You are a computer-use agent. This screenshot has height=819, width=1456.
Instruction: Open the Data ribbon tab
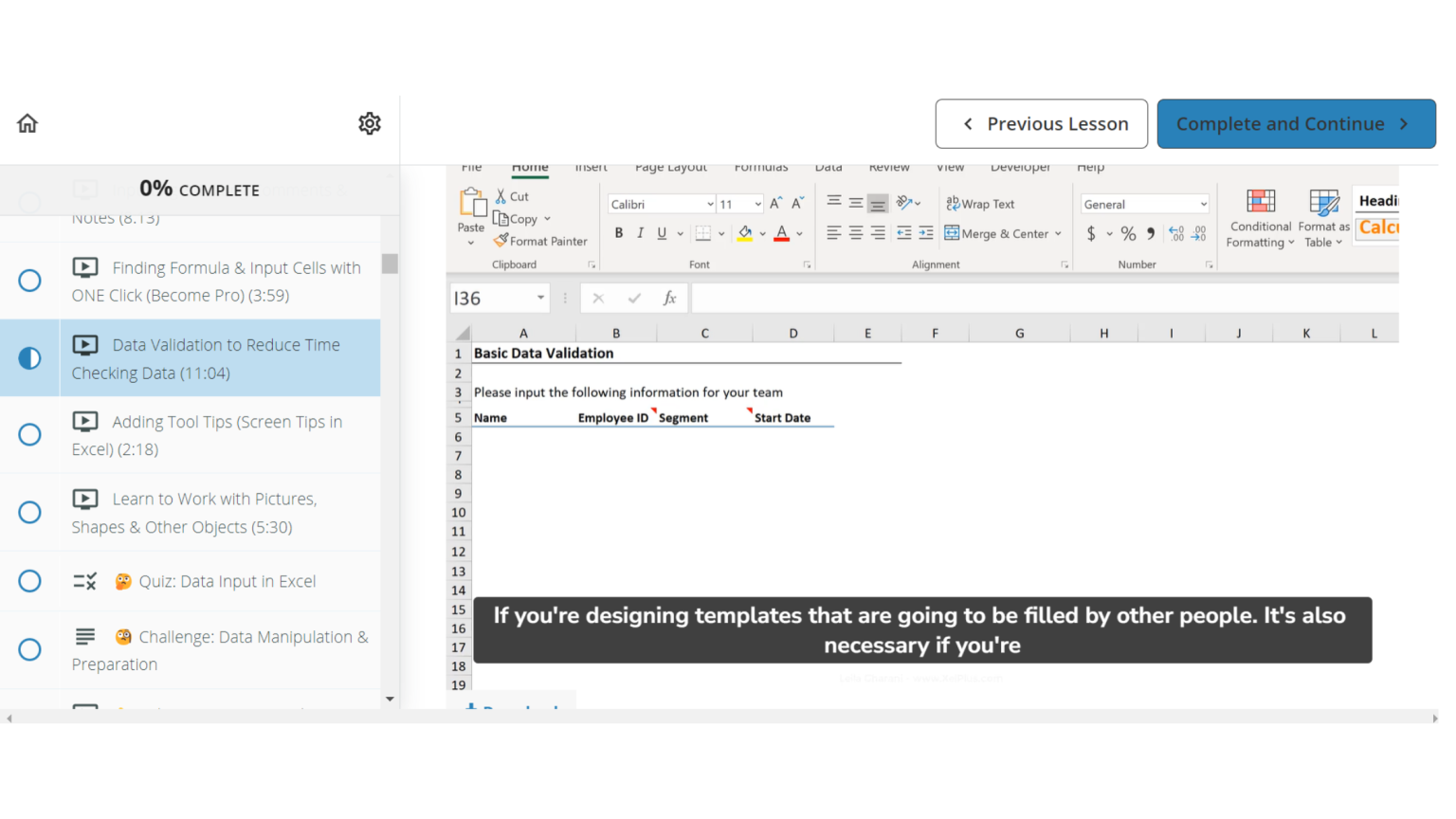828,167
